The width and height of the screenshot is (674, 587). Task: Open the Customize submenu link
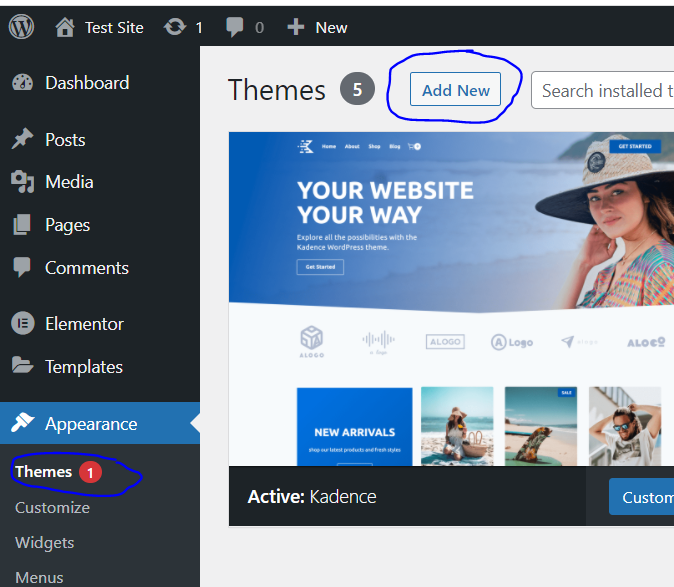(x=52, y=508)
